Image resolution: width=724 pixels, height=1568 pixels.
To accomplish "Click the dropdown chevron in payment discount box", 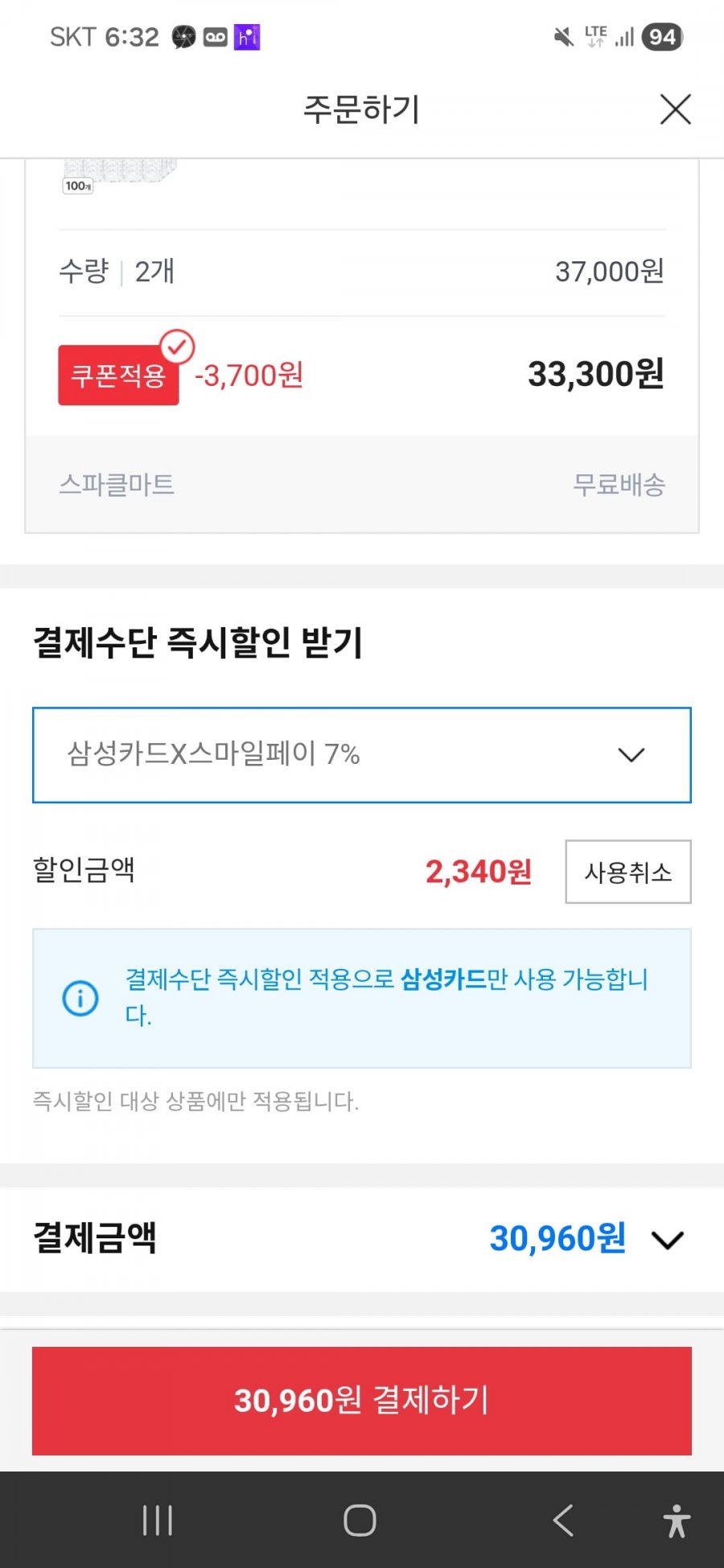I will tap(631, 755).
